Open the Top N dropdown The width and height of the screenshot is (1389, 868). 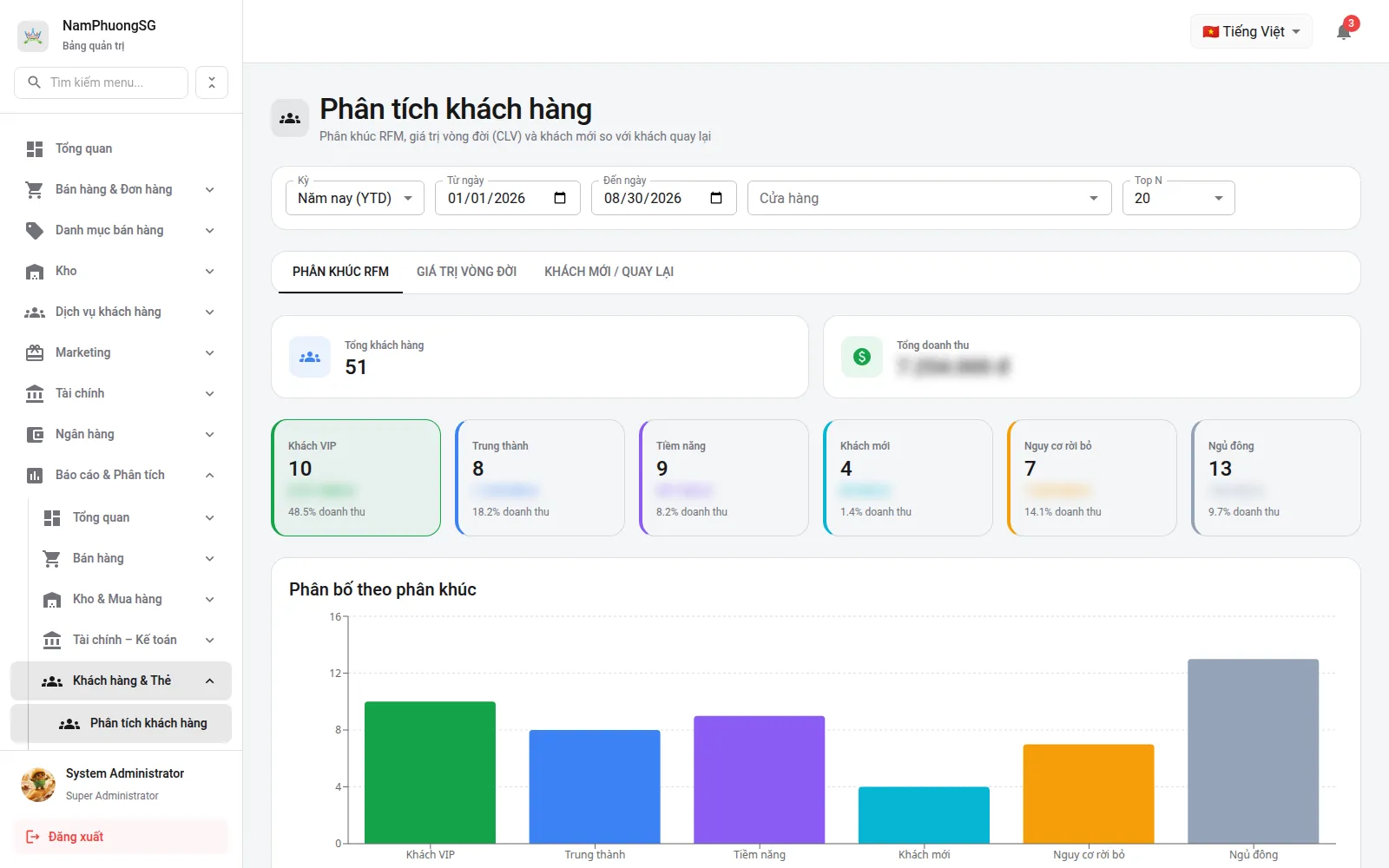[1179, 198]
